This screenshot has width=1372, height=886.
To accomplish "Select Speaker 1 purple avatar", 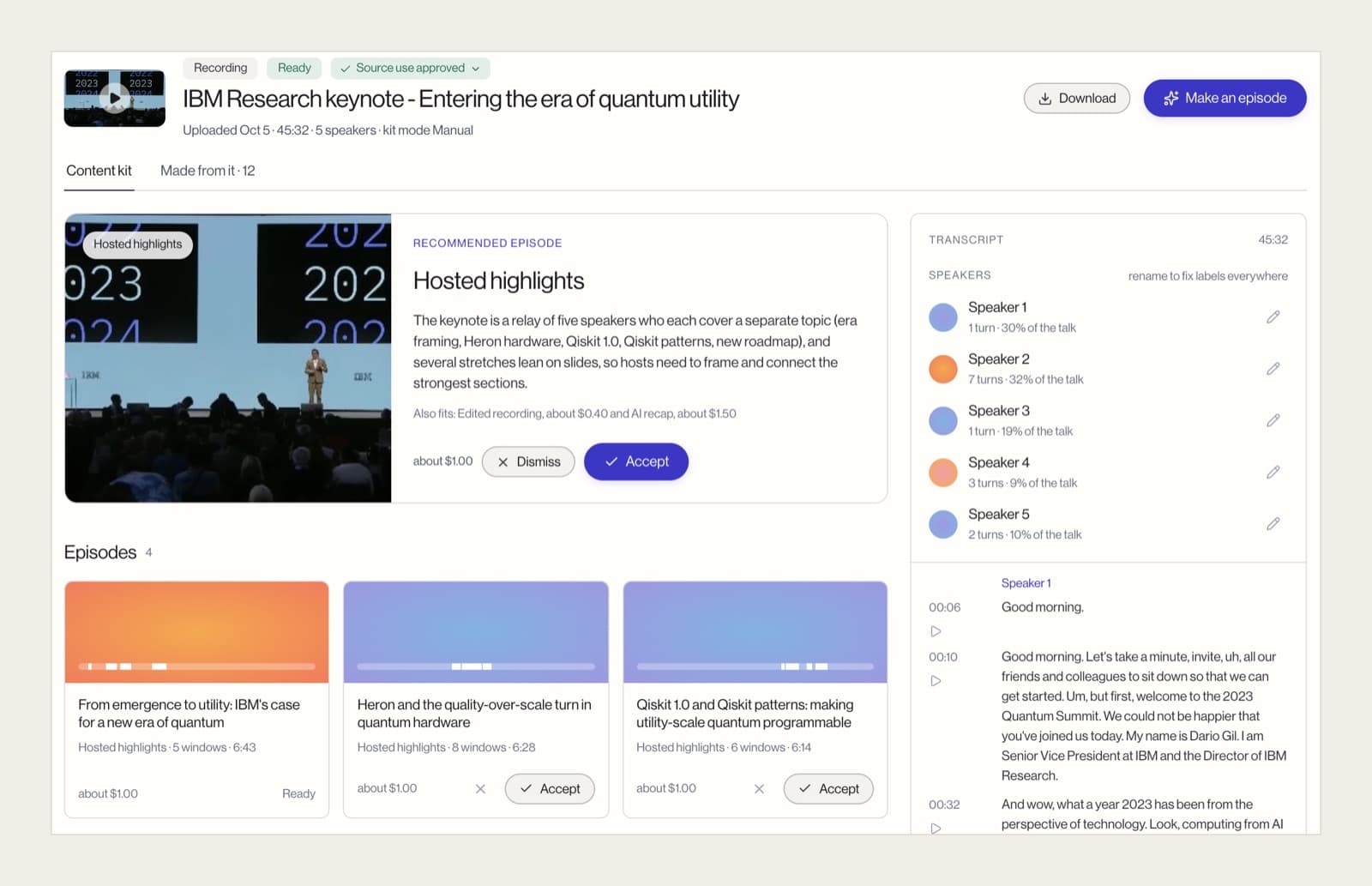I will click(943, 317).
